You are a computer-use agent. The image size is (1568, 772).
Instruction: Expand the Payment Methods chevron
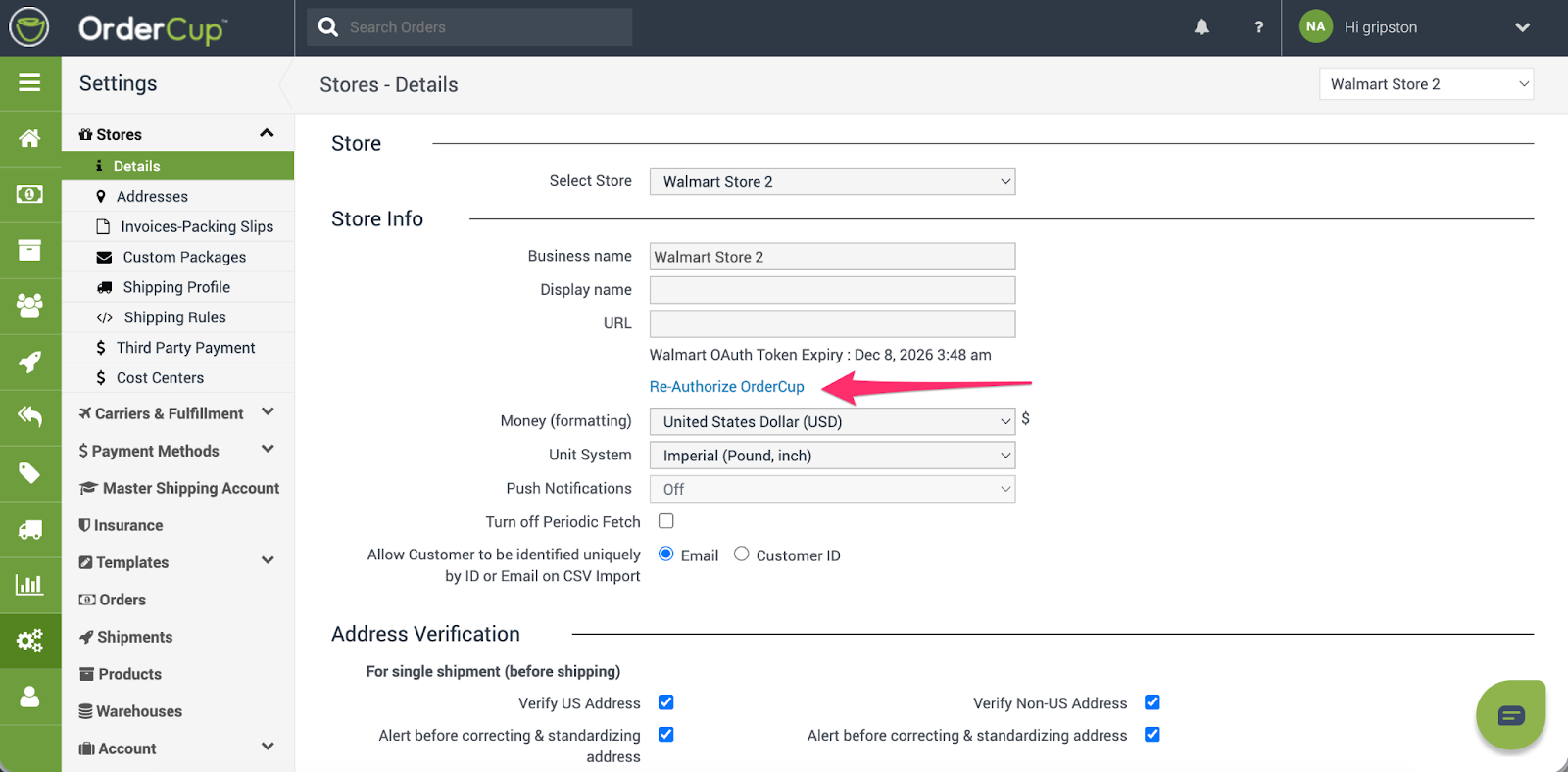coord(268,450)
